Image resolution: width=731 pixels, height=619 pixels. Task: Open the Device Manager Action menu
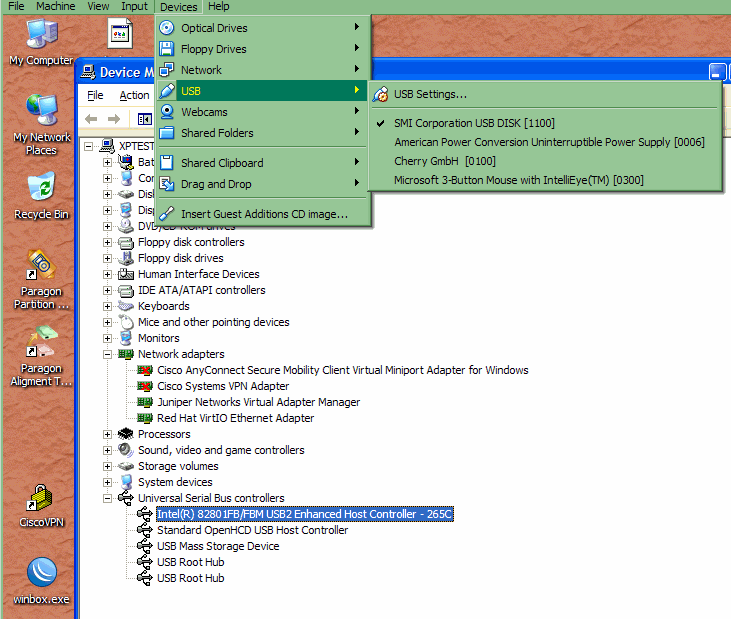point(134,95)
